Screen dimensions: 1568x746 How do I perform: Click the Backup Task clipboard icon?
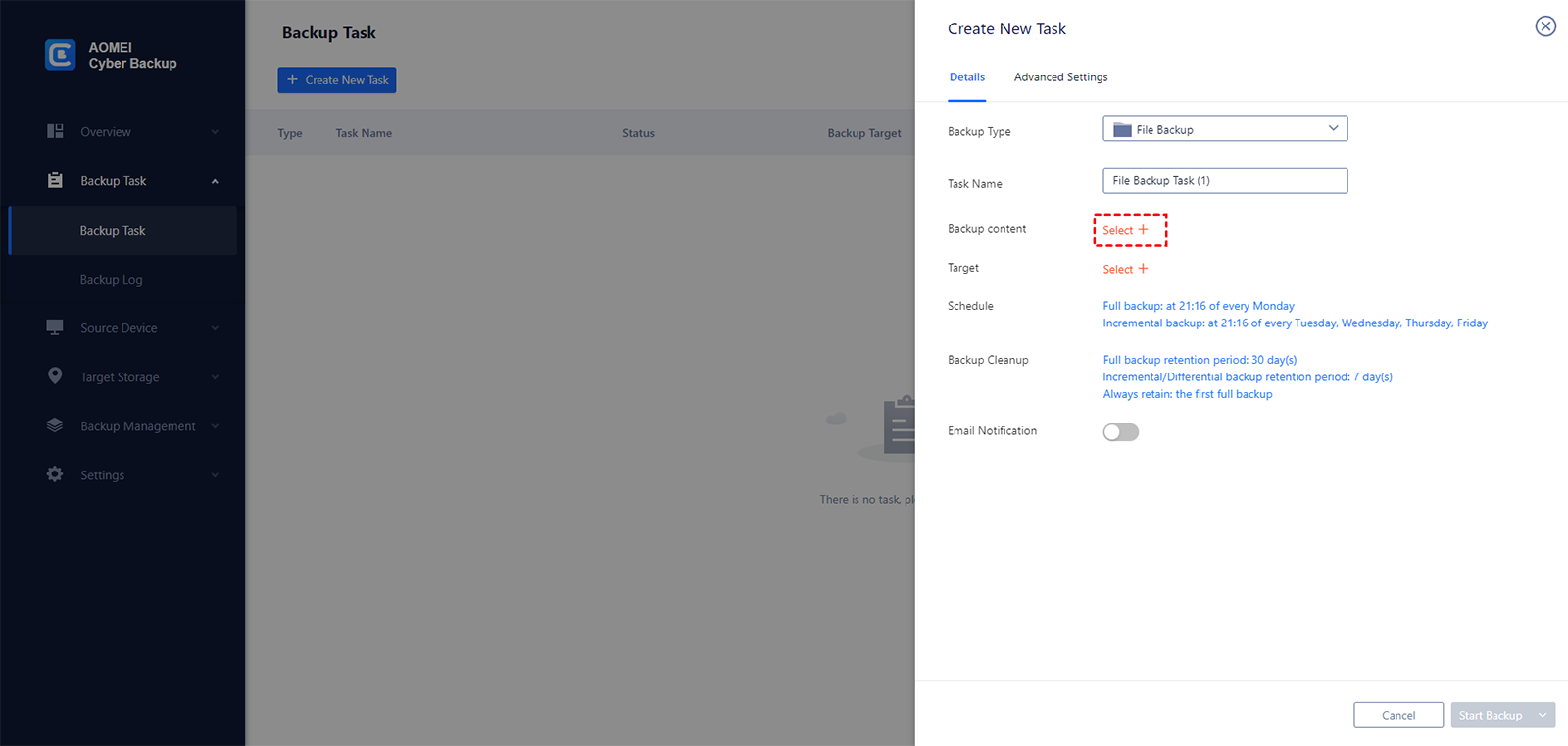tap(55, 180)
